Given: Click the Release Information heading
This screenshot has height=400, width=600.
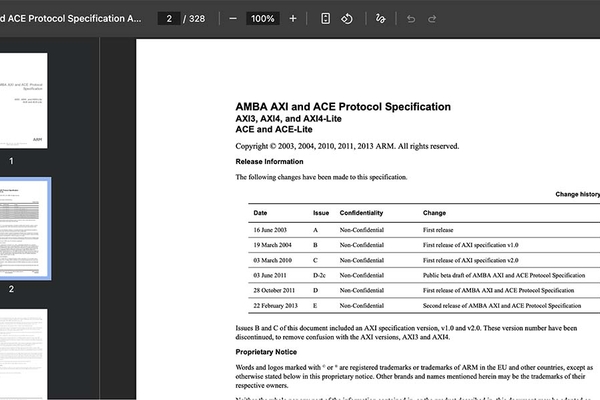Looking at the screenshot, I should tap(269, 161).
